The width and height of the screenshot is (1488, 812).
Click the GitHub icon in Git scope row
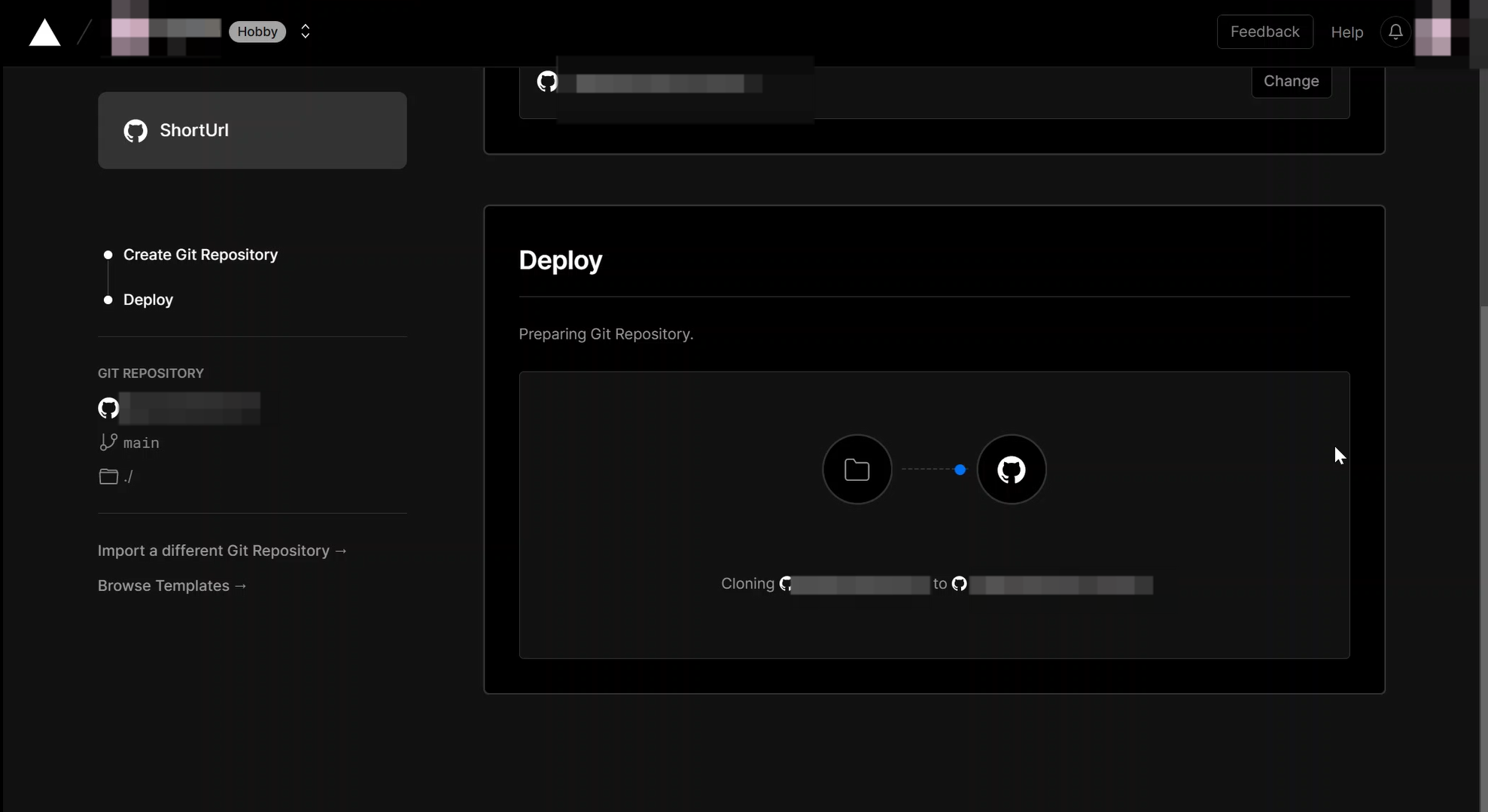pyautogui.click(x=547, y=81)
